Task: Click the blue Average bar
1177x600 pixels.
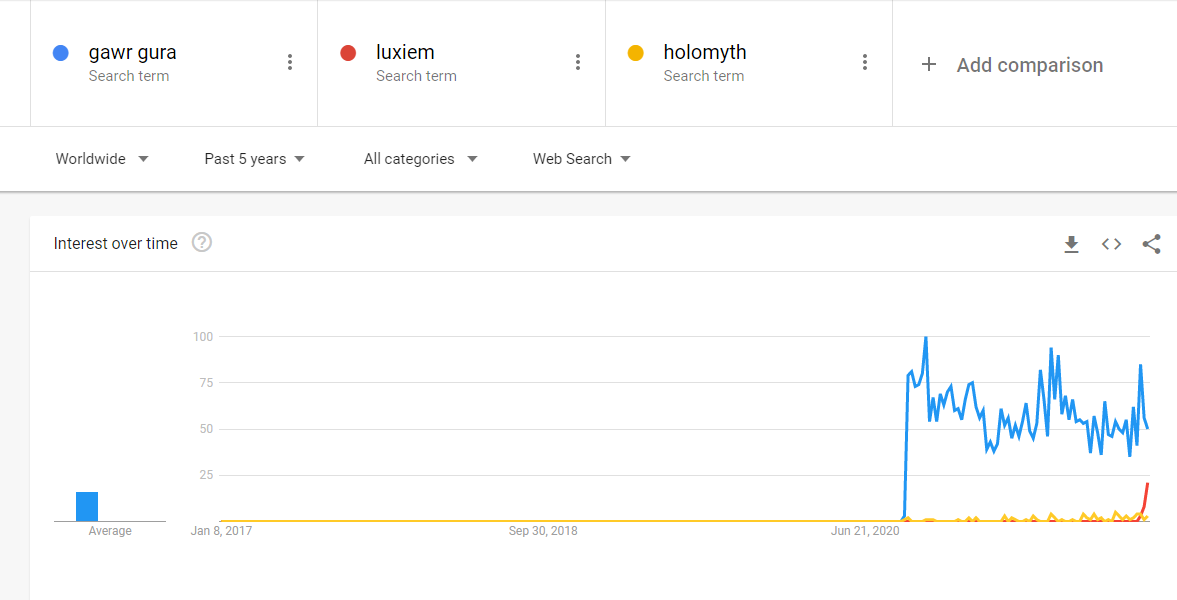Action: 87,506
